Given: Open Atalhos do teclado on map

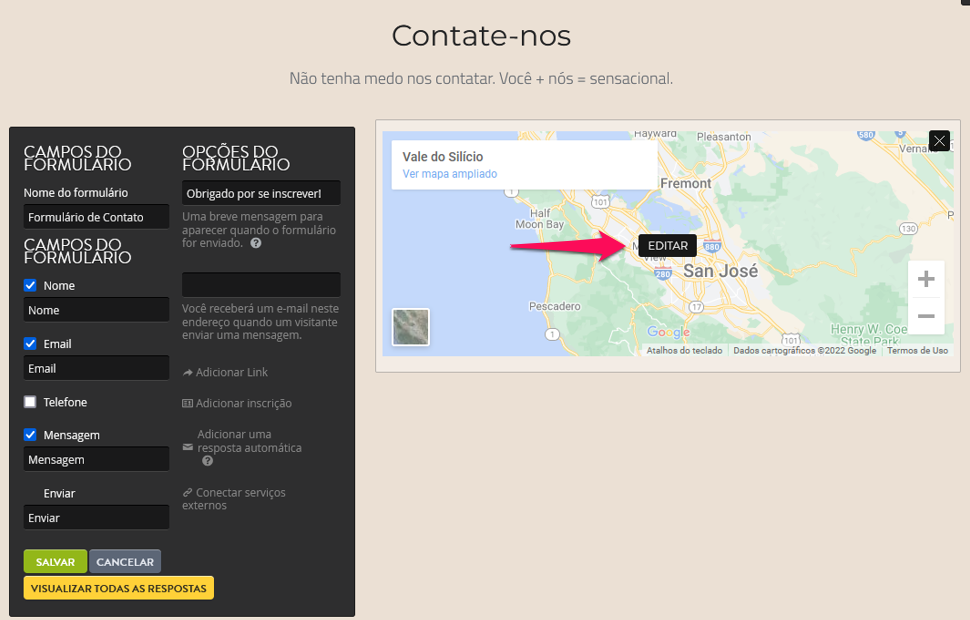Looking at the screenshot, I should tap(684, 350).
